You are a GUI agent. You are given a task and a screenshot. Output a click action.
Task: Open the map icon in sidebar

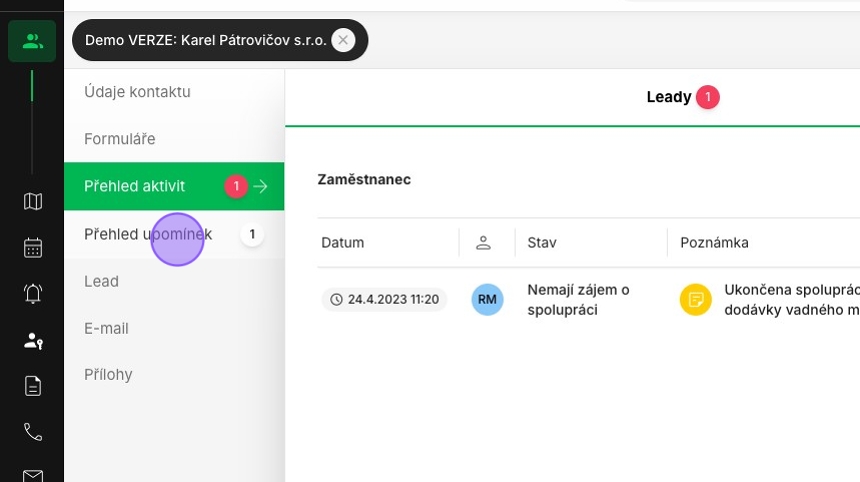[x=33, y=201]
